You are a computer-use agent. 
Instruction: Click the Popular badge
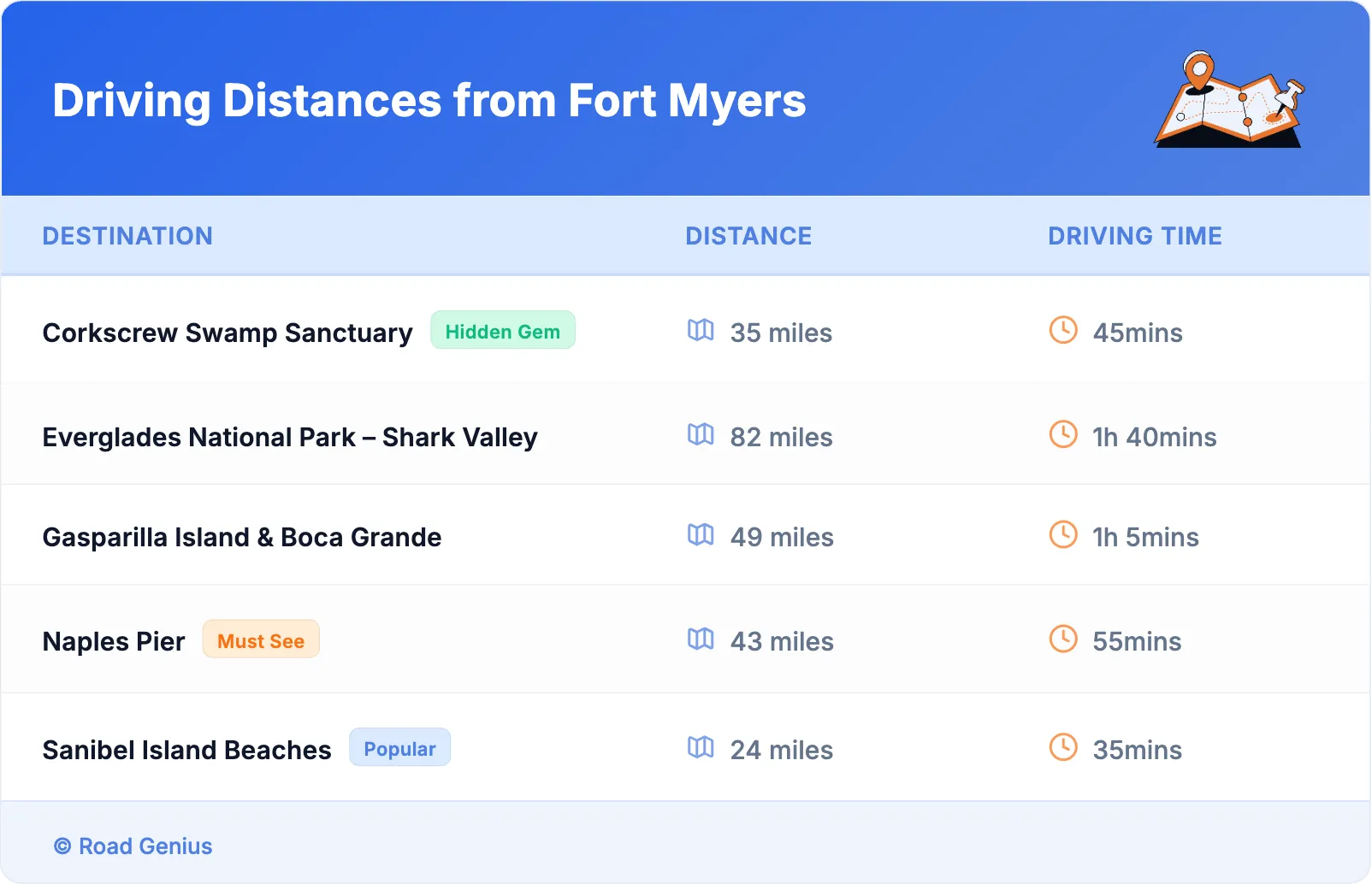[399, 748]
